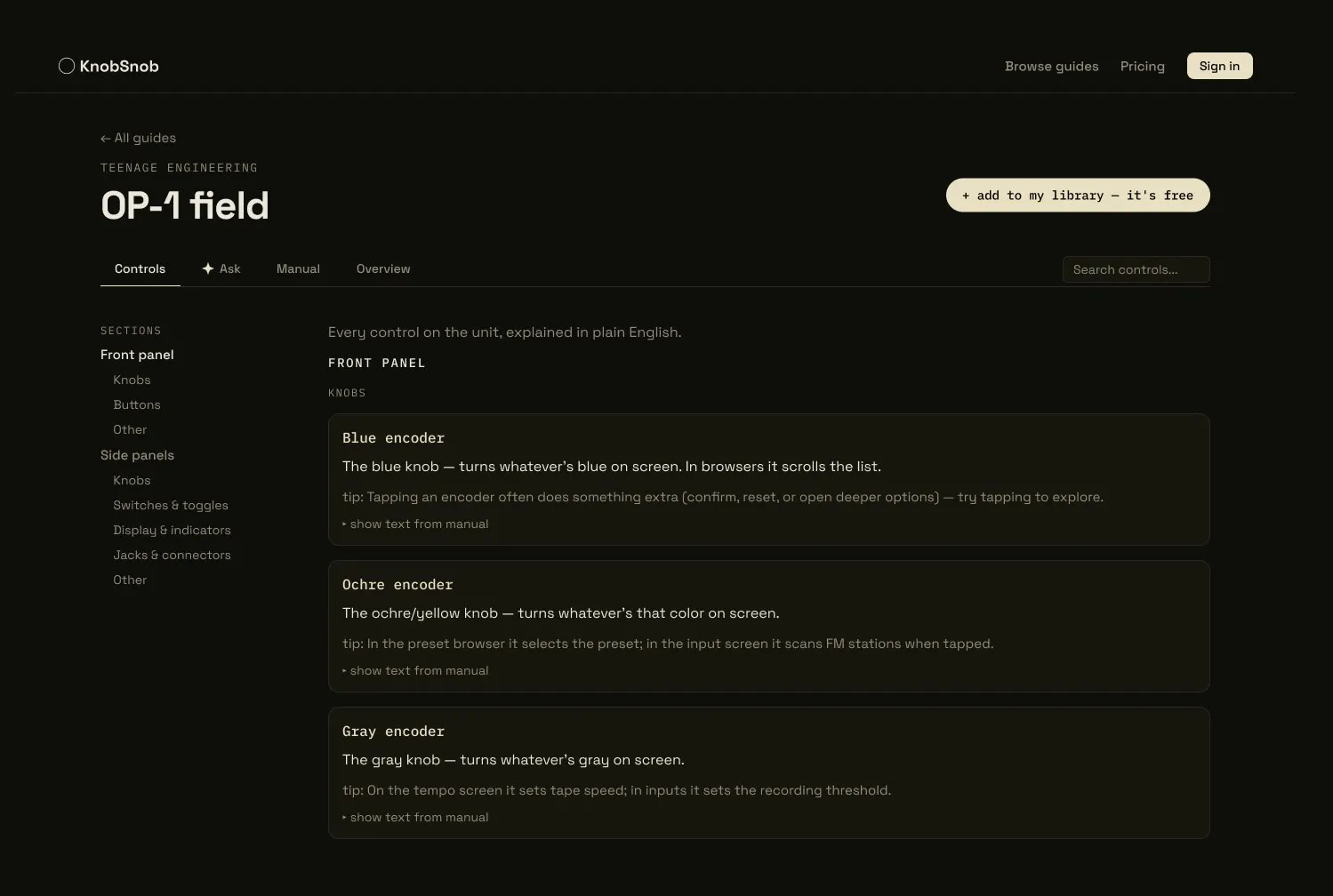This screenshot has width=1333, height=896.
Task: Open the Overview tab
Action: 383,268
